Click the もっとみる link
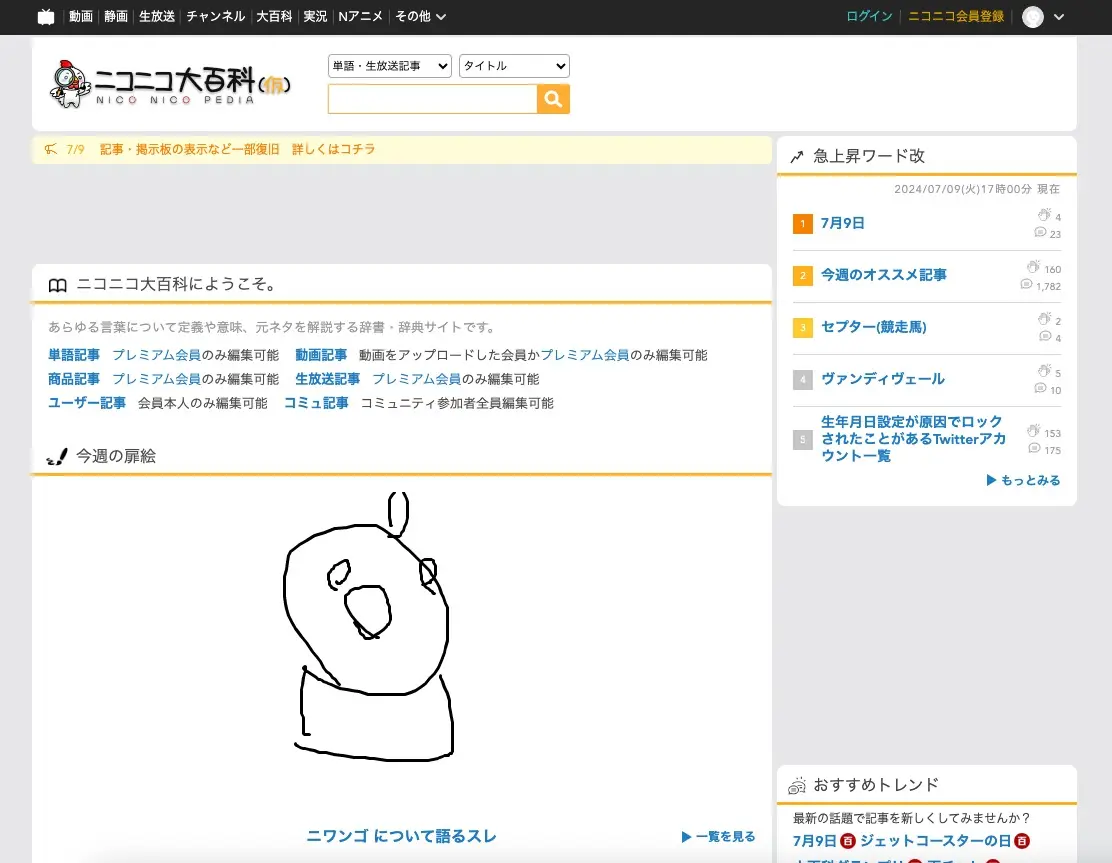This screenshot has width=1112, height=863. click(x=1023, y=480)
